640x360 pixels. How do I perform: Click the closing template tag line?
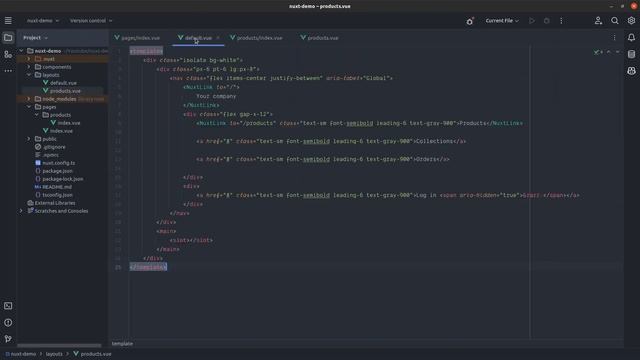pos(148,267)
